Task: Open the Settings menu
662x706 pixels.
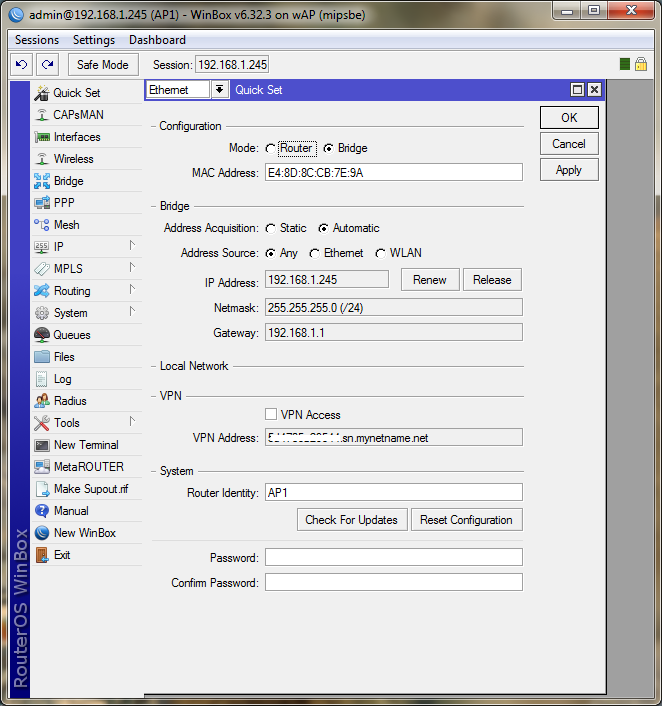Action: click(x=94, y=40)
